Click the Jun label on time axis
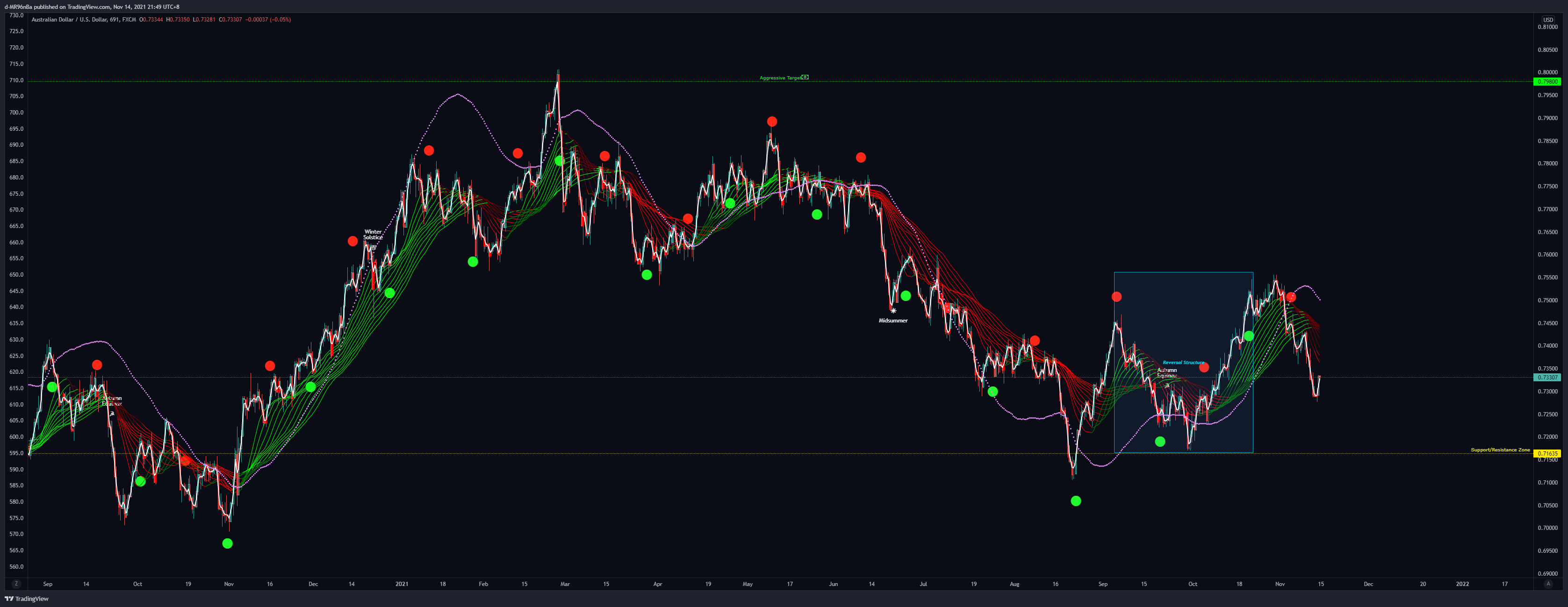The height and width of the screenshot is (607, 1568). click(833, 584)
